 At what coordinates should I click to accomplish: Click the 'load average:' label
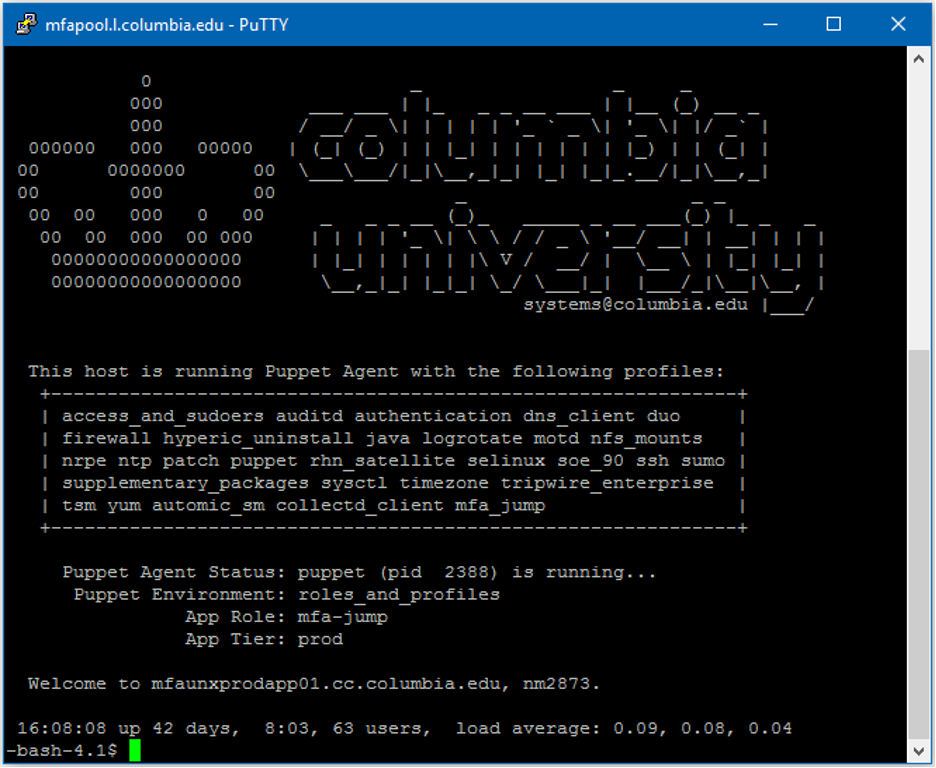[528, 729]
